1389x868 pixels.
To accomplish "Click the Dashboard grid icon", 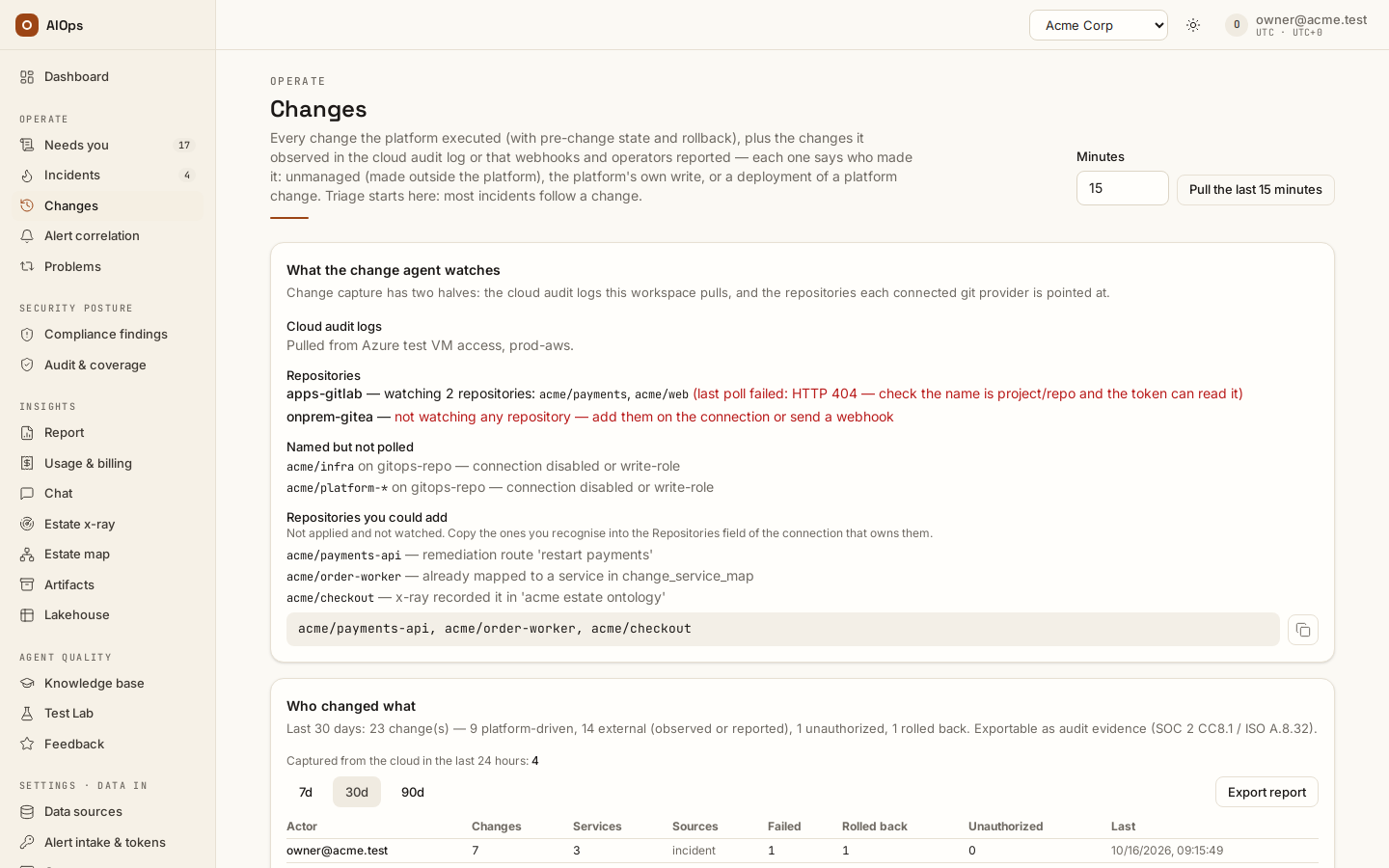I will pyautogui.click(x=27, y=77).
